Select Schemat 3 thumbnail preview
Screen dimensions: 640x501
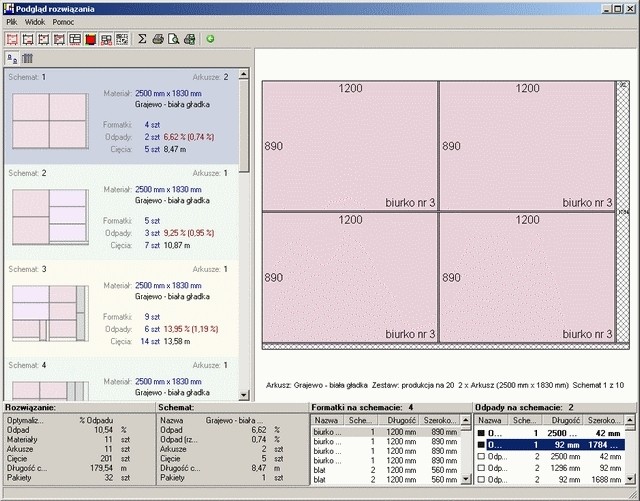point(50,313)
